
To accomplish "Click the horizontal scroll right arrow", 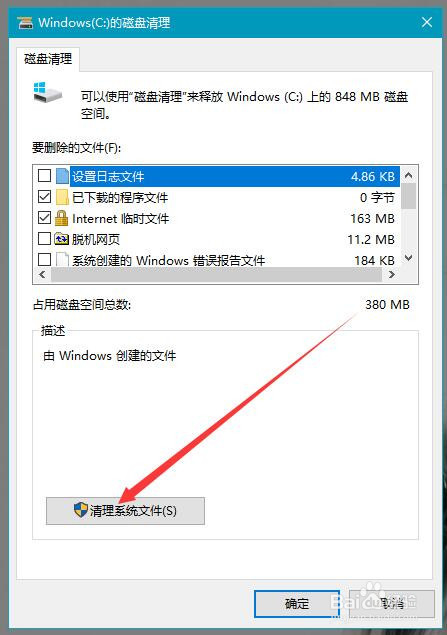I will (x=391, y=275).
